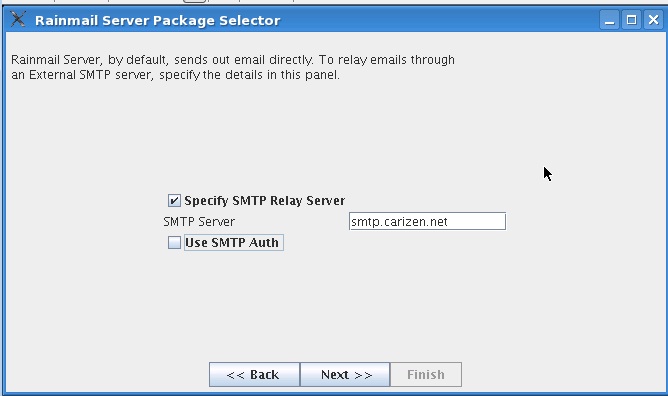
Task: Close the Rainmail Server Package Selector window
Action: (653, 20)
